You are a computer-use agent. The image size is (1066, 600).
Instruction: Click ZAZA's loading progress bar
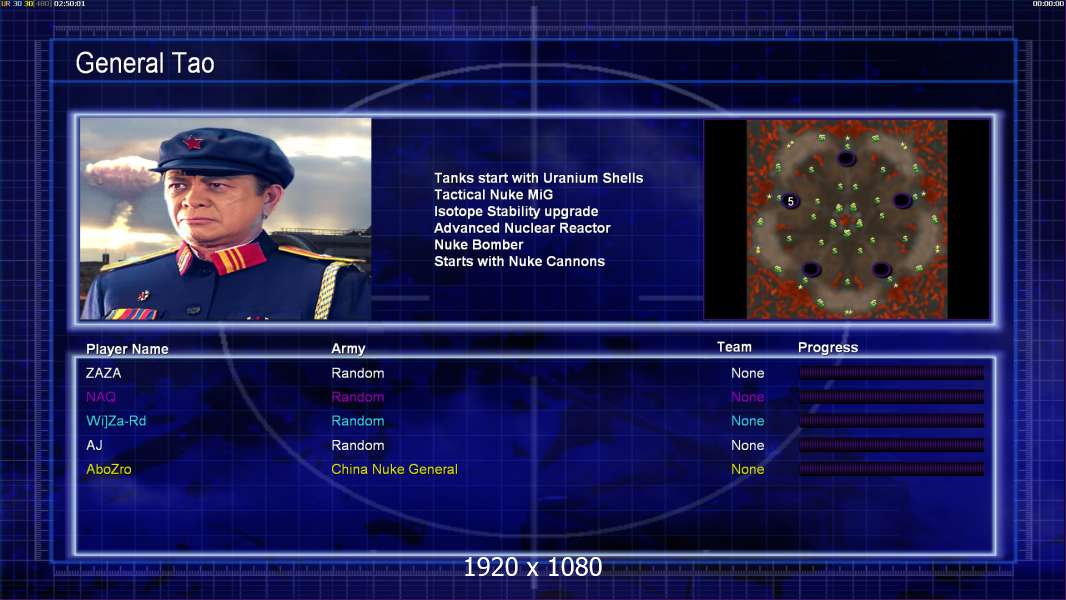[891, 372]
